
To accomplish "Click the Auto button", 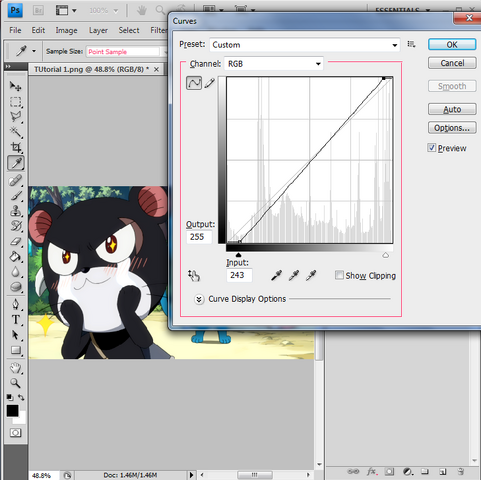I will 452,109.
